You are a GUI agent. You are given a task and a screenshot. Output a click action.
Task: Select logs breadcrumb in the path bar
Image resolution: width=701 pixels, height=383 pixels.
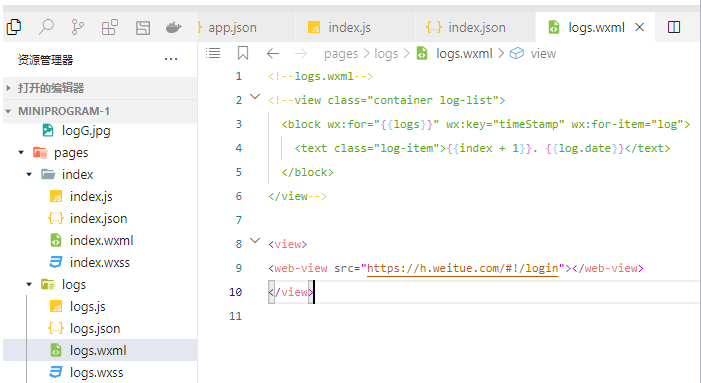click(x=386, y=54)
